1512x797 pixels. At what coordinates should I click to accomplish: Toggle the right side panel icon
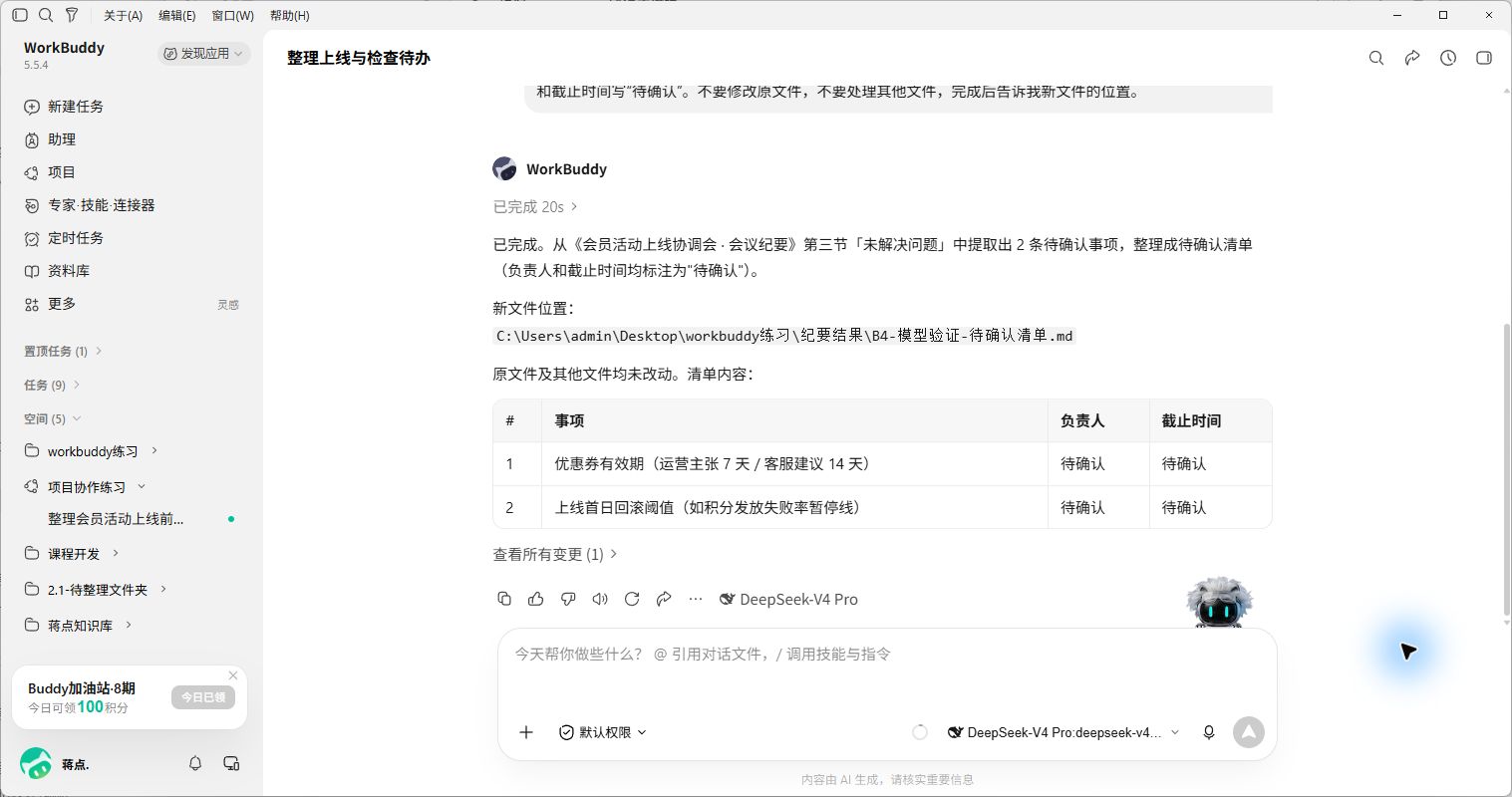(1484, 58)
